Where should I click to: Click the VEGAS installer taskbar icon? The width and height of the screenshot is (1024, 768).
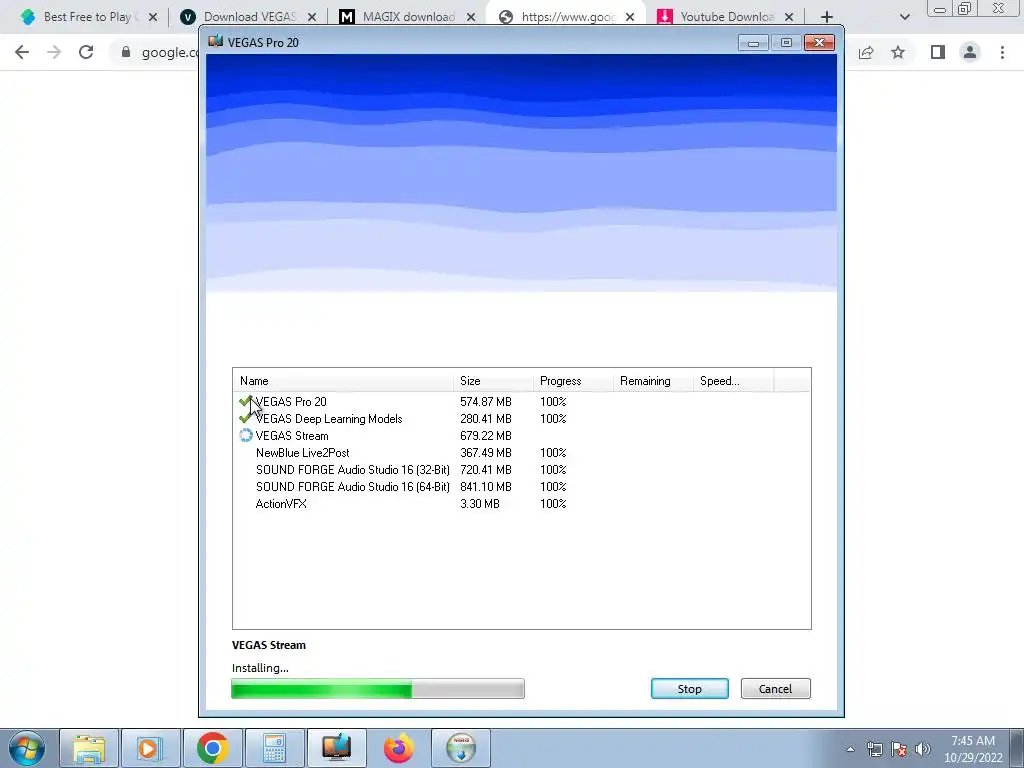[336, 748]
